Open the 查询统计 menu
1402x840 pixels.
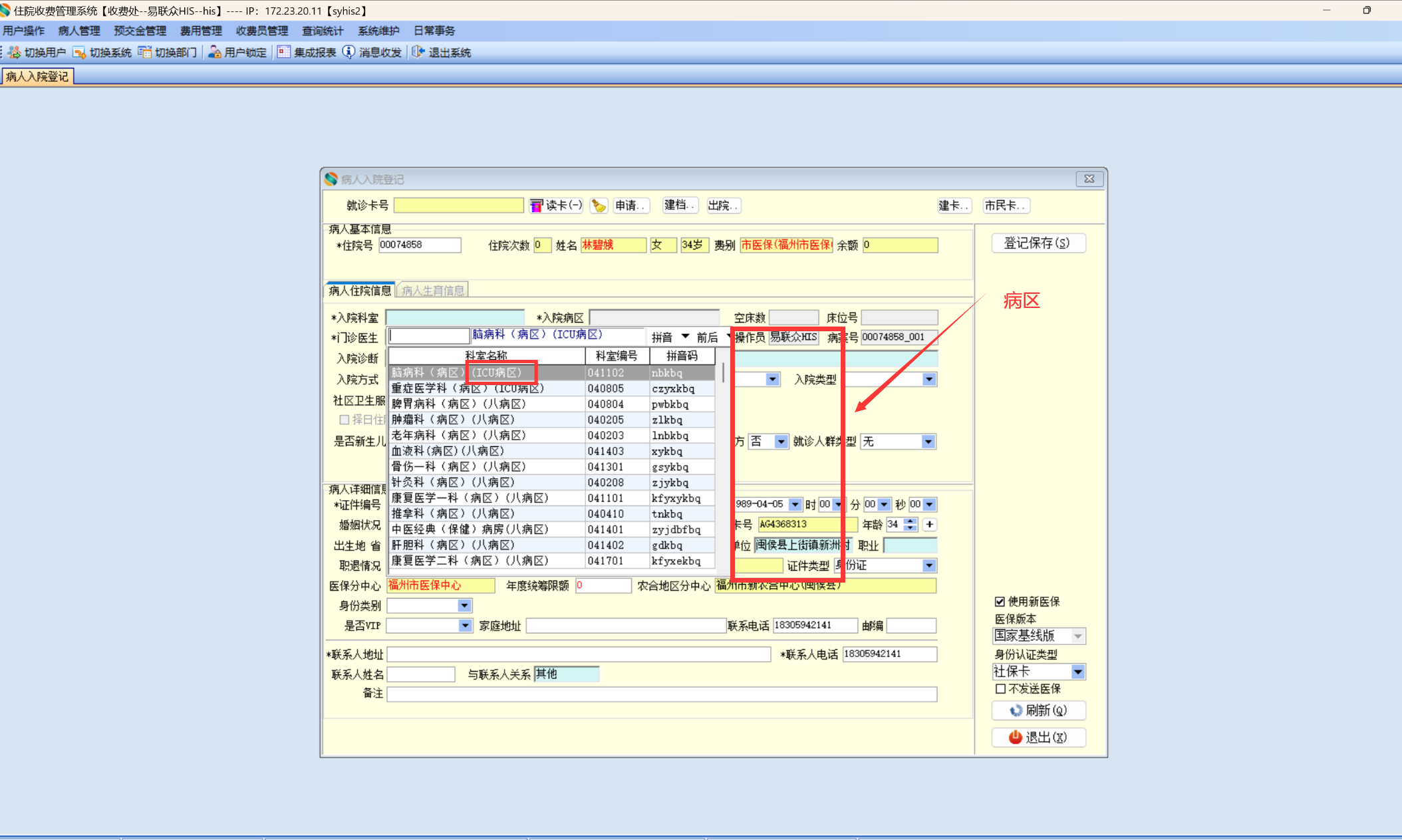(323, 31)
